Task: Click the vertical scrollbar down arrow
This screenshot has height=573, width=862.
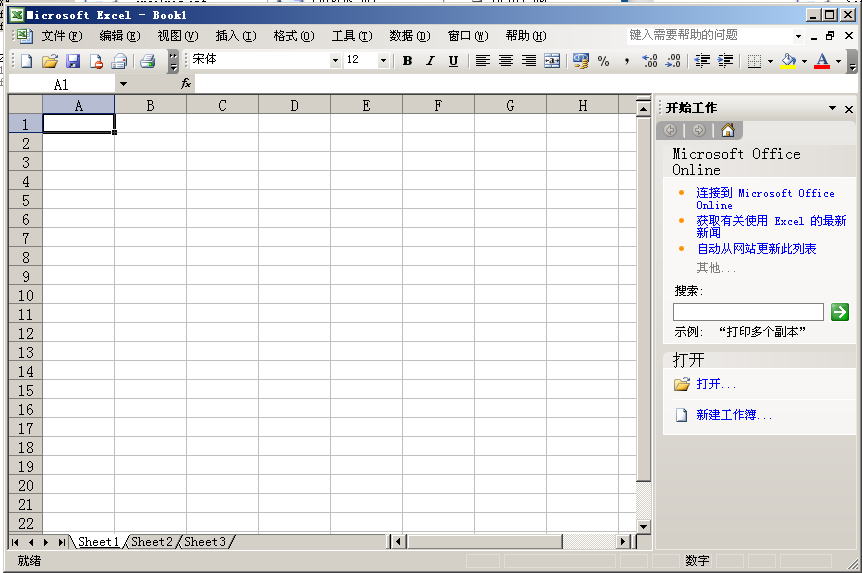Action: 644,526
